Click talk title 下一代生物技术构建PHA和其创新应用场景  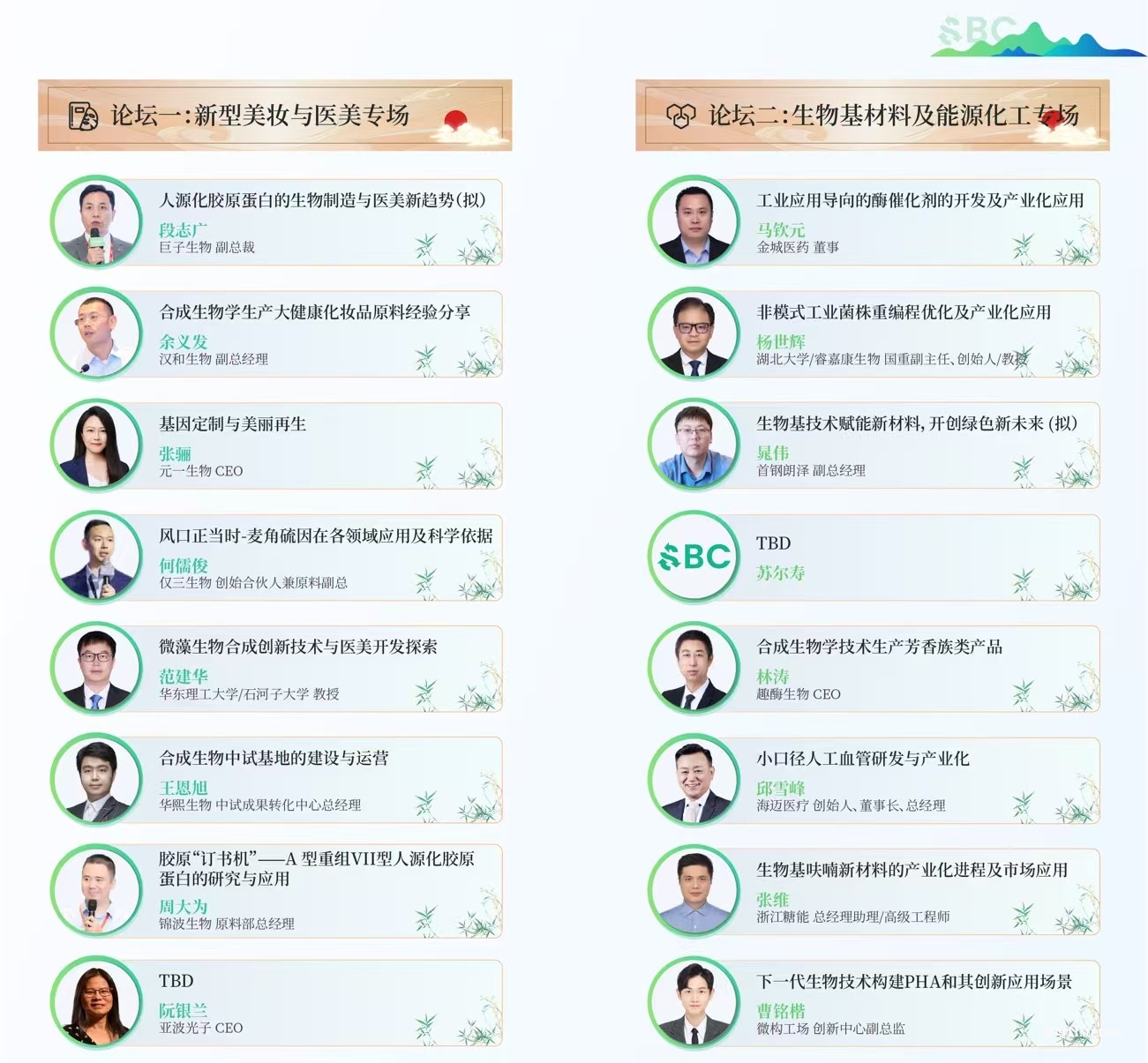pos(914,982)
